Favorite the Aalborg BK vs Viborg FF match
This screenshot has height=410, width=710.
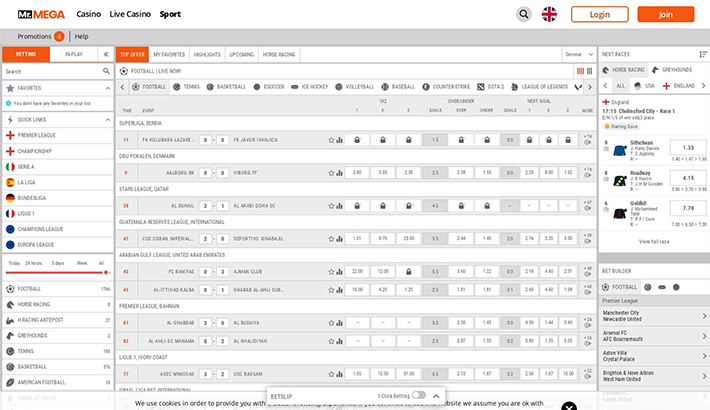[x=331, y=173]
